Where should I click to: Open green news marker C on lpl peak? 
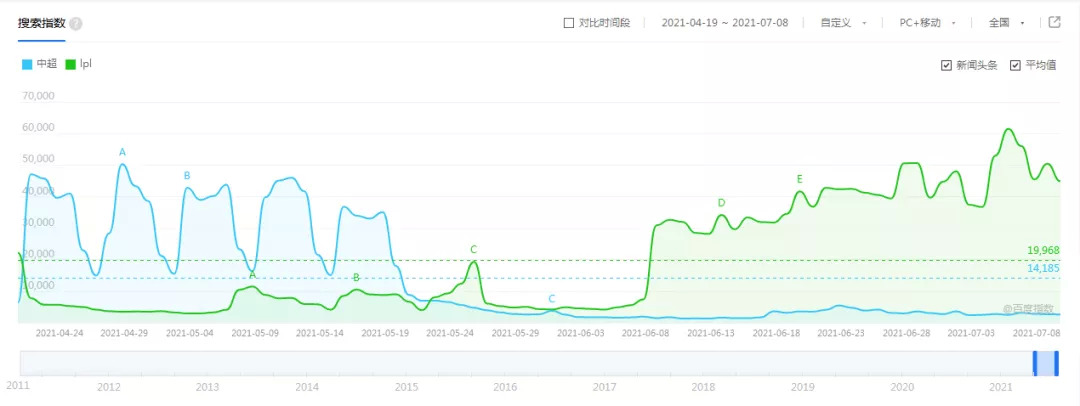tap(473, 249)
